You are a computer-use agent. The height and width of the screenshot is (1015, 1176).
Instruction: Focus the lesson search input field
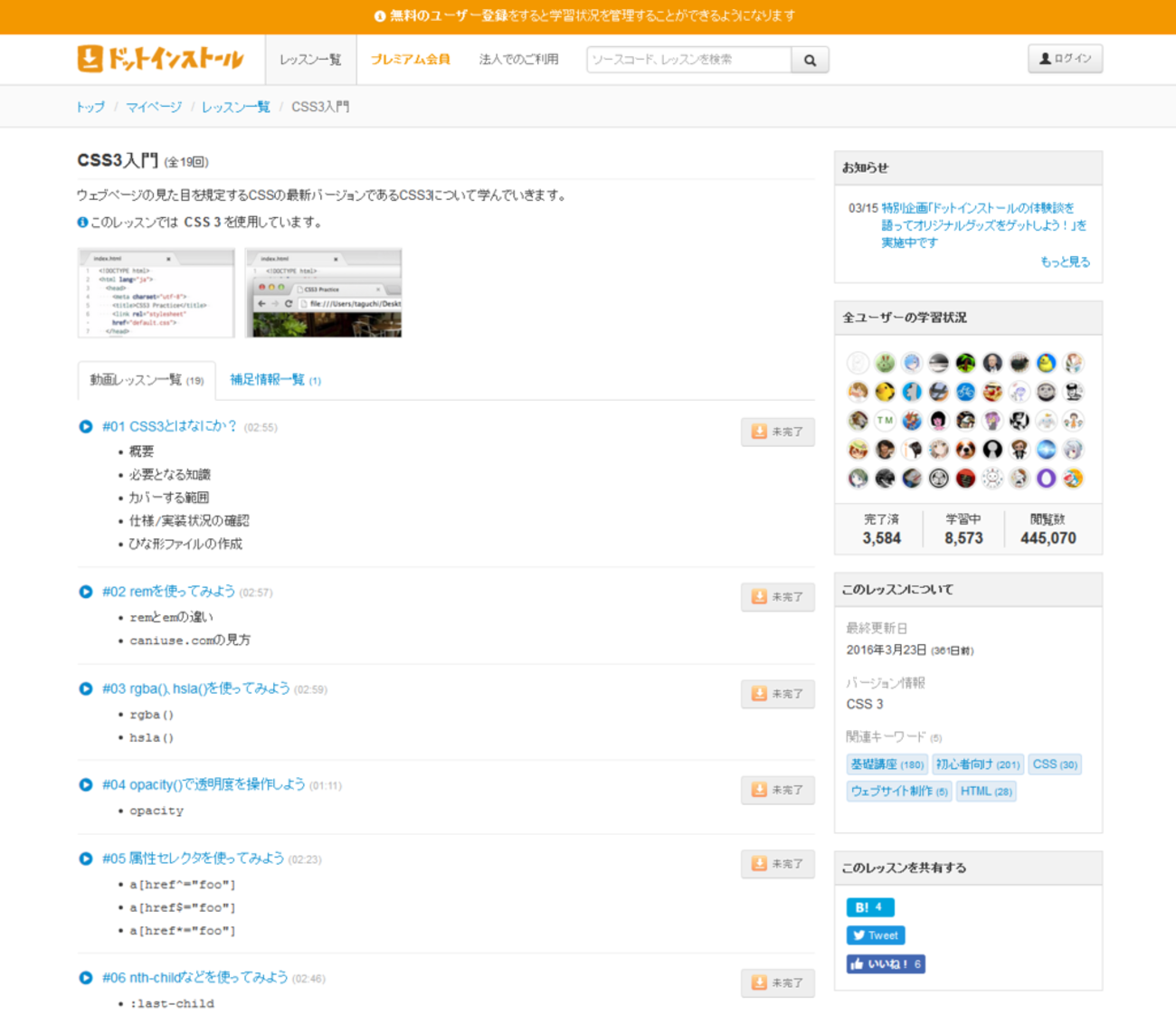[x=688, y=60]
